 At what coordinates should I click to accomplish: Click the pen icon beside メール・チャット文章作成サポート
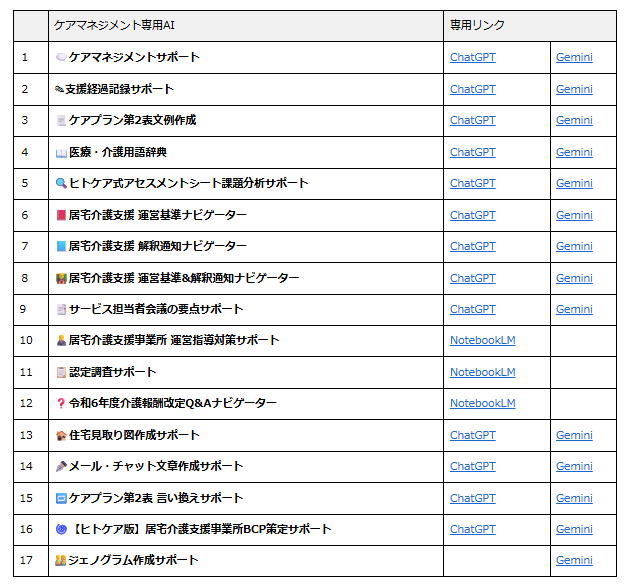[61, 466]
